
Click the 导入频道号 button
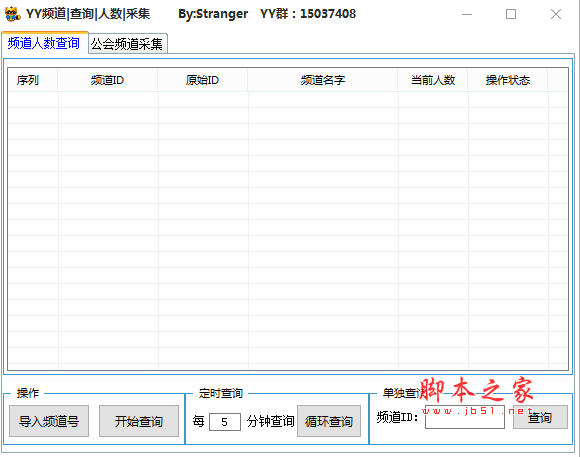point(49,421)
